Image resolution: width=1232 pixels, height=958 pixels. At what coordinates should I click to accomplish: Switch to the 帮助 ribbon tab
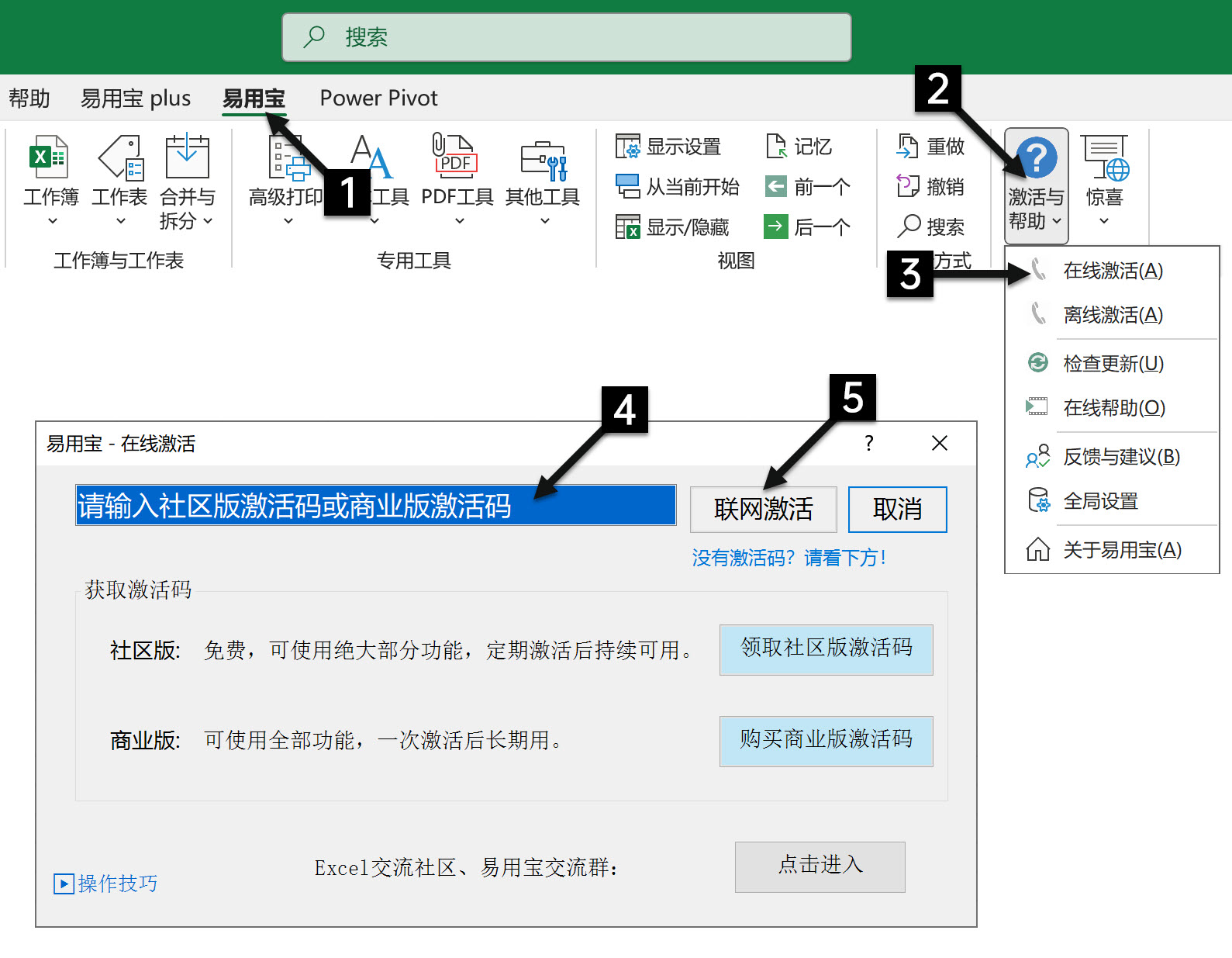[29, 99]
